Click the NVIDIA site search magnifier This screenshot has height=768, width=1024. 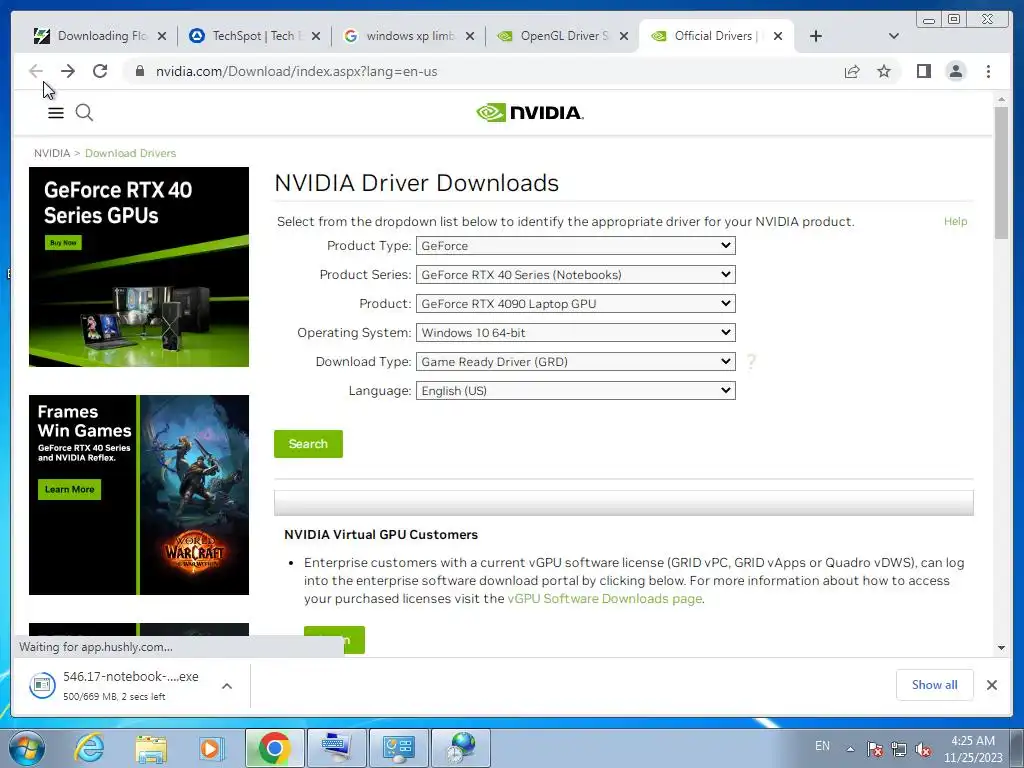coord(84,113)
